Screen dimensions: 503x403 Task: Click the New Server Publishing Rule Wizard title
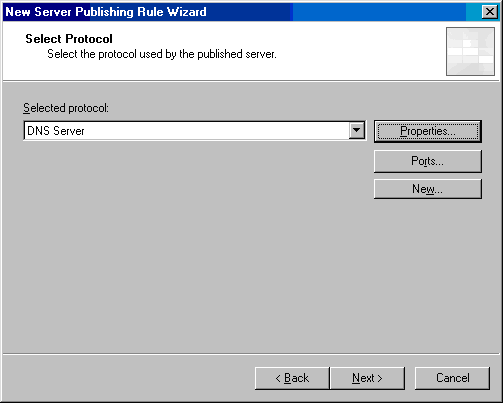(106, 12)
